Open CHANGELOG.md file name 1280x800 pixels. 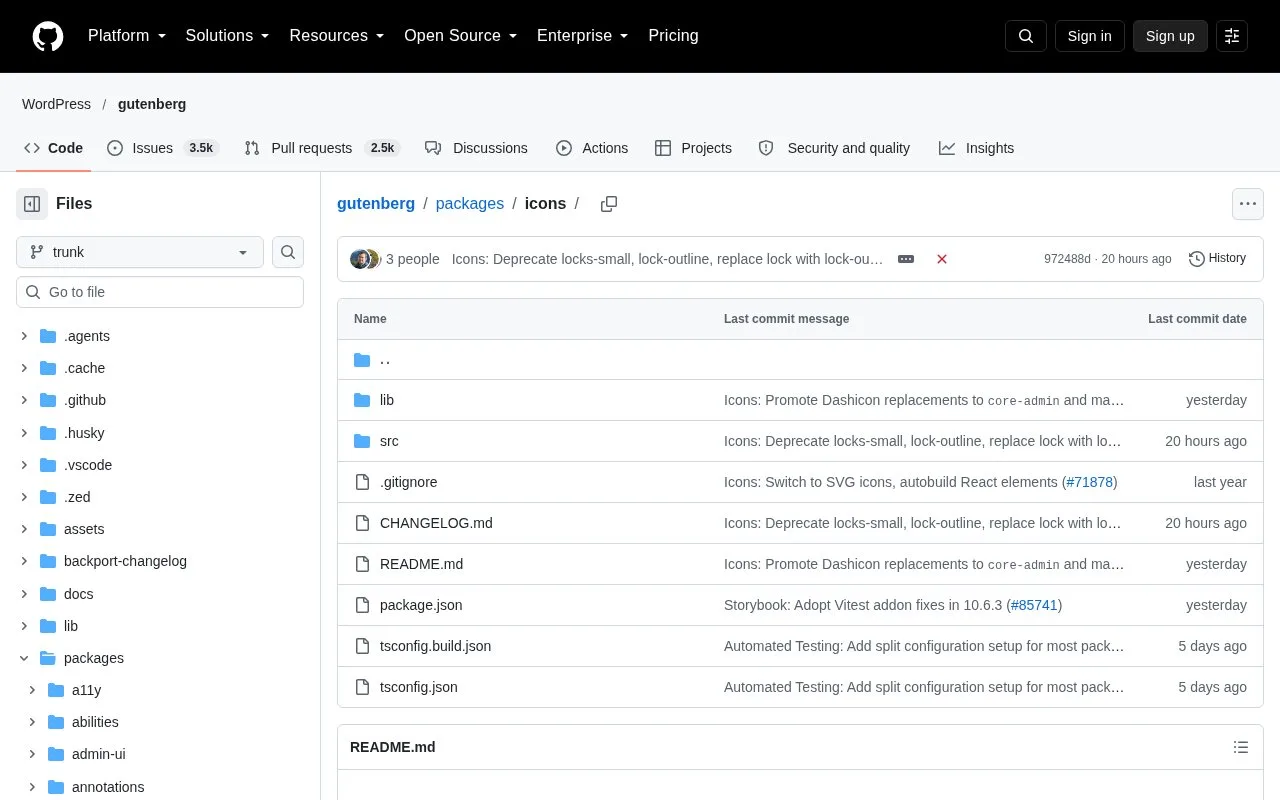click(x=436, y=523)
